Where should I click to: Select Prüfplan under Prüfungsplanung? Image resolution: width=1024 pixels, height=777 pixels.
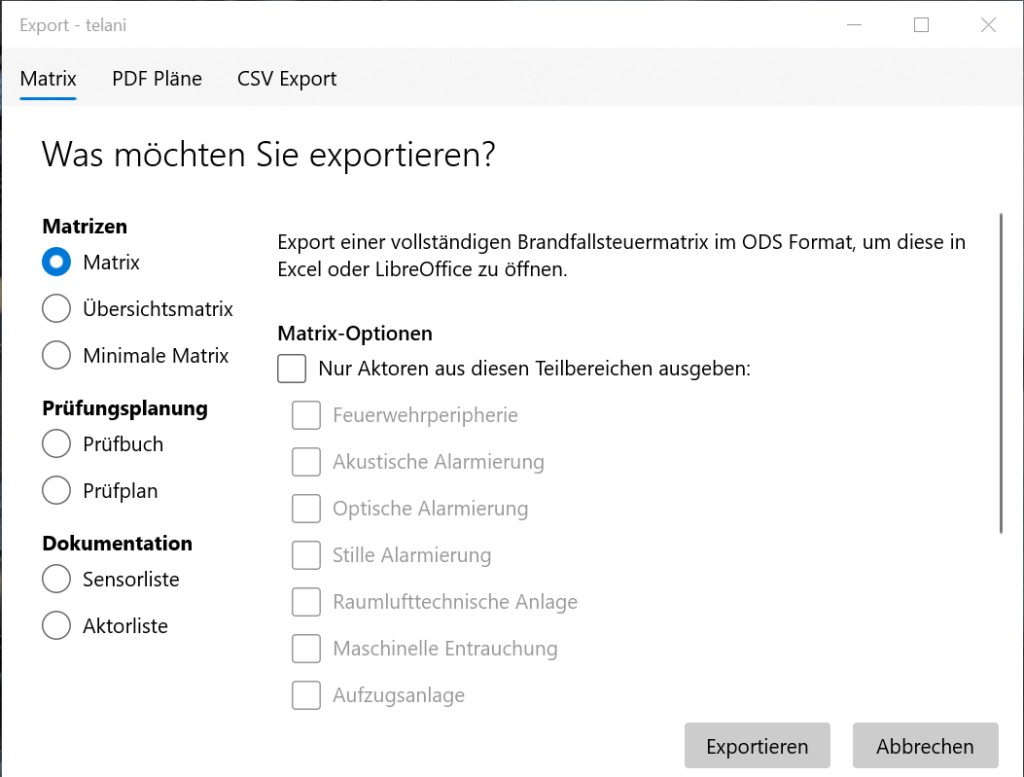(56, 491)
